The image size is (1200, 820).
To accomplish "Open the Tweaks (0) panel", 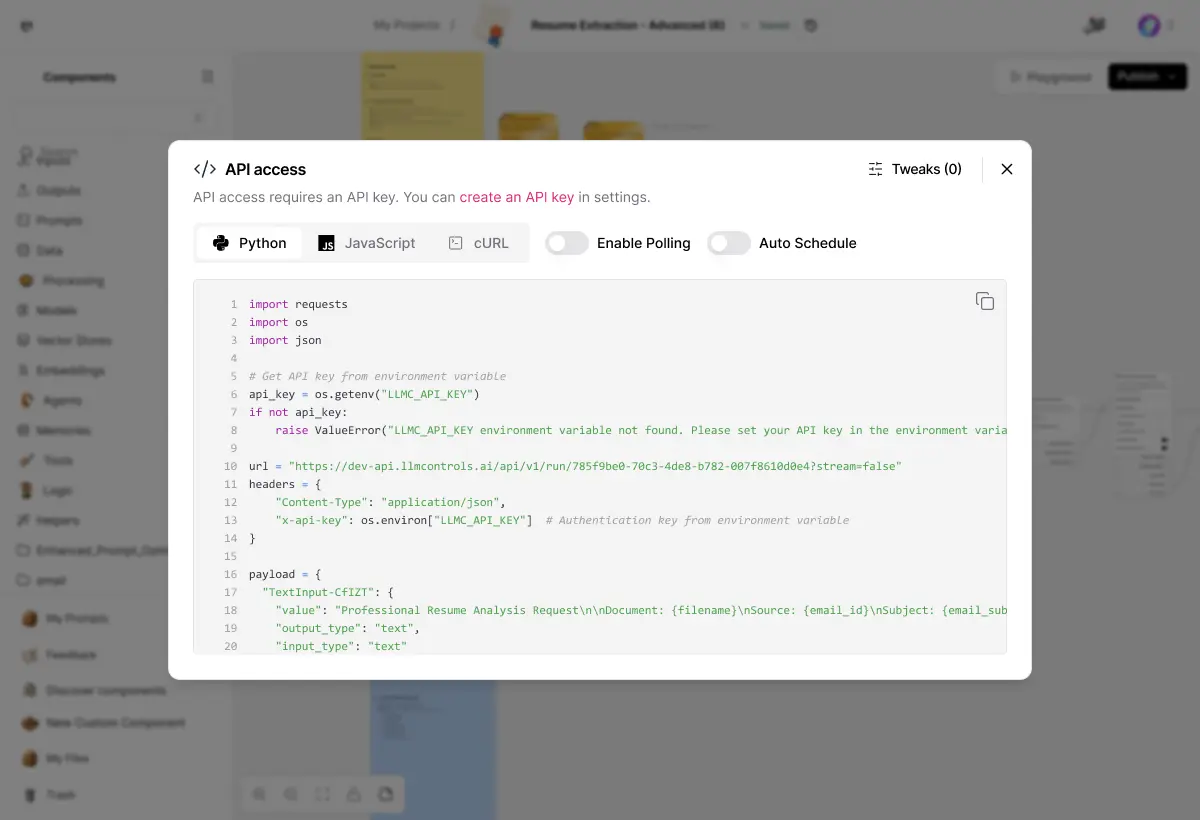I will [x=915, y=169].
